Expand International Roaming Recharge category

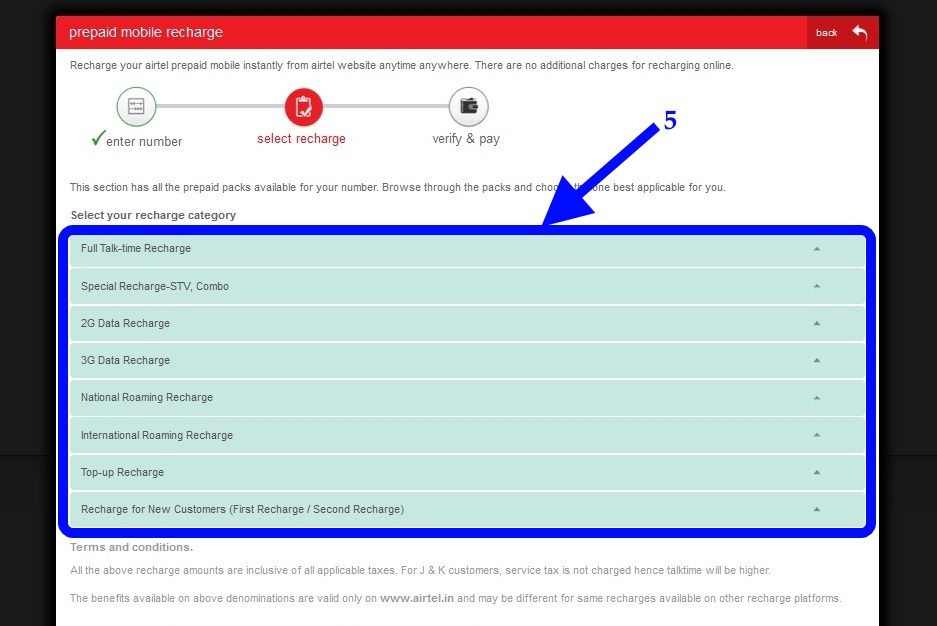pos(467,435)
